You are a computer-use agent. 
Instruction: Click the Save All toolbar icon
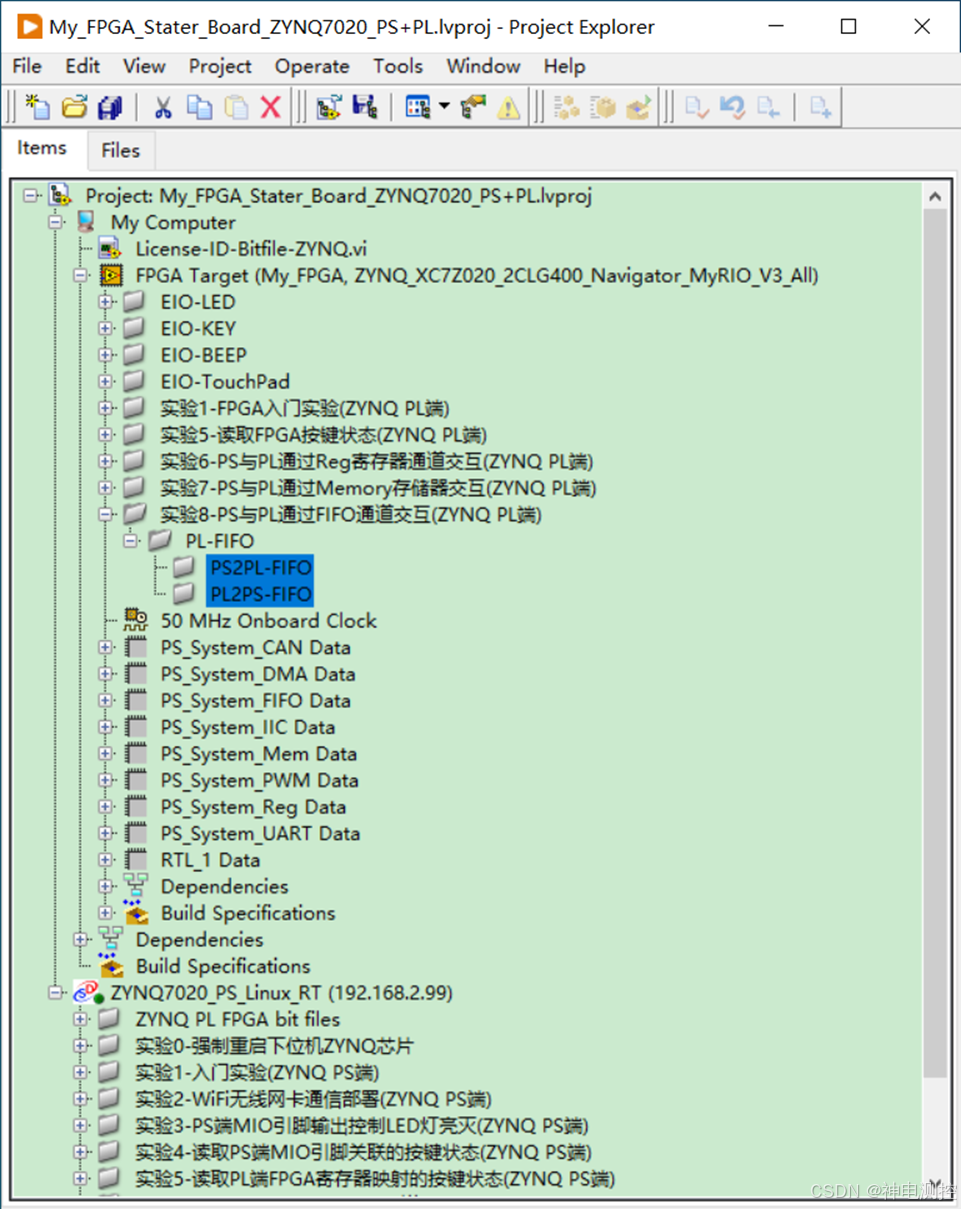110,107
